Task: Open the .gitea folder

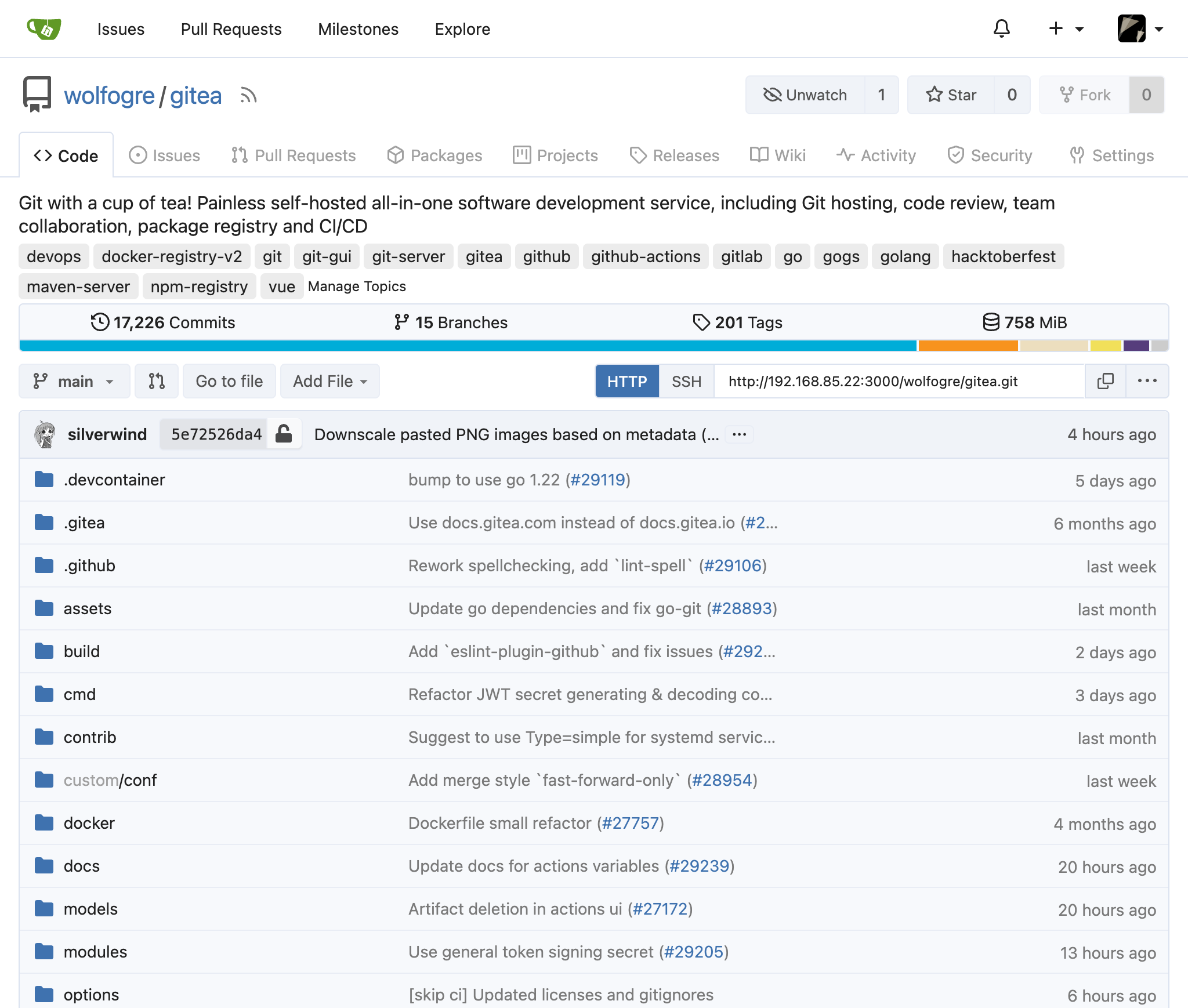Action: [84, 523]
